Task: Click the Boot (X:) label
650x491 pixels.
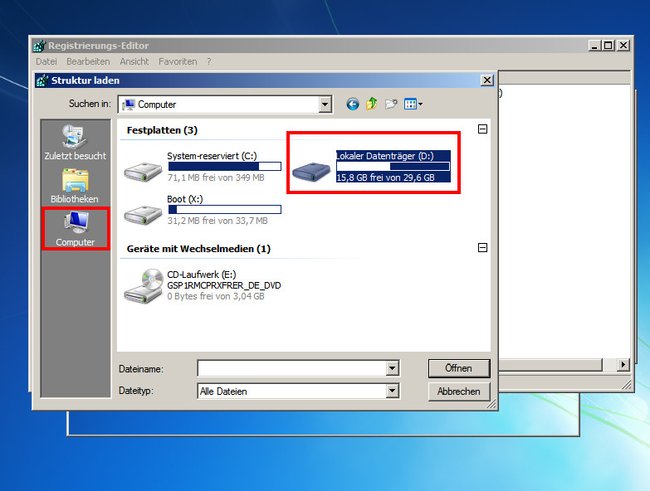Action: click(x=185, y=199)
